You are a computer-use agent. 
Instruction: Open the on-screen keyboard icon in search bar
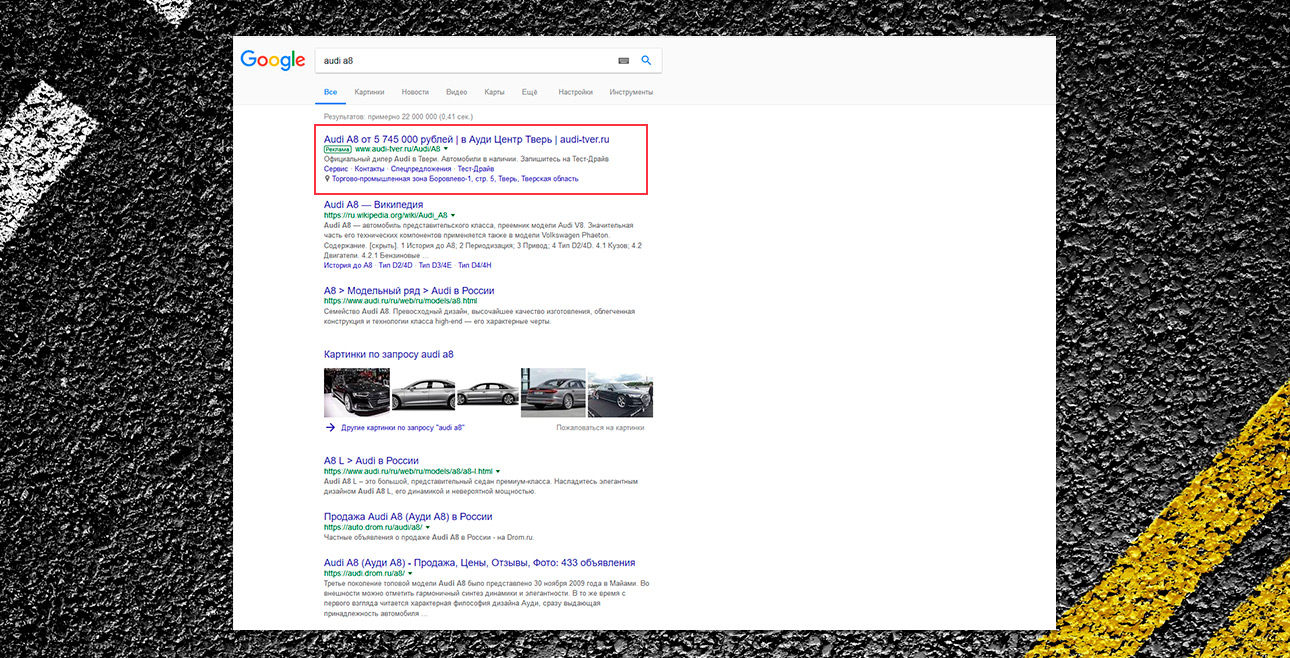(x=623, y=60)
